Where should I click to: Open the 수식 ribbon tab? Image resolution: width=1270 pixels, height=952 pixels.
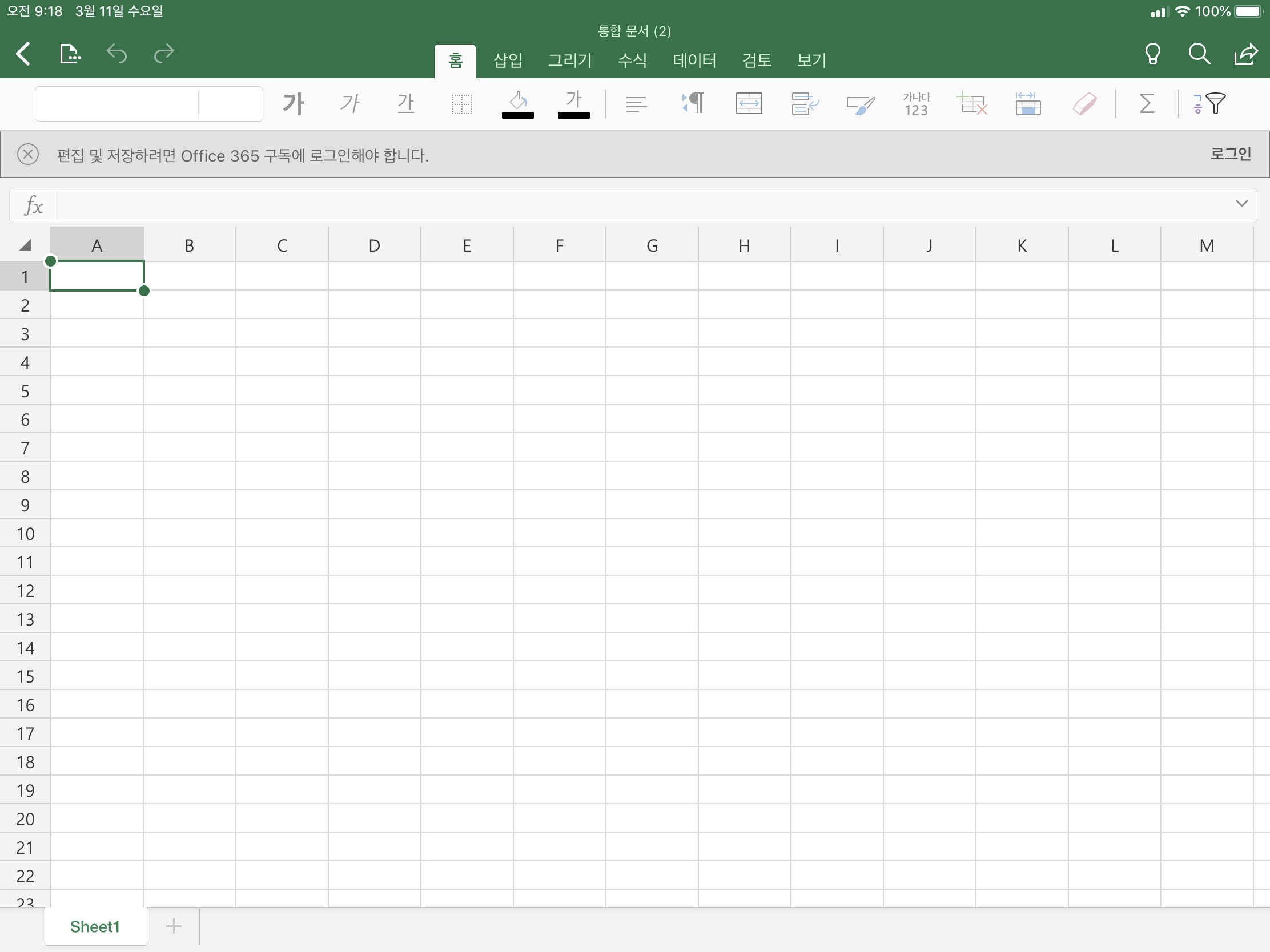point(632,60)
